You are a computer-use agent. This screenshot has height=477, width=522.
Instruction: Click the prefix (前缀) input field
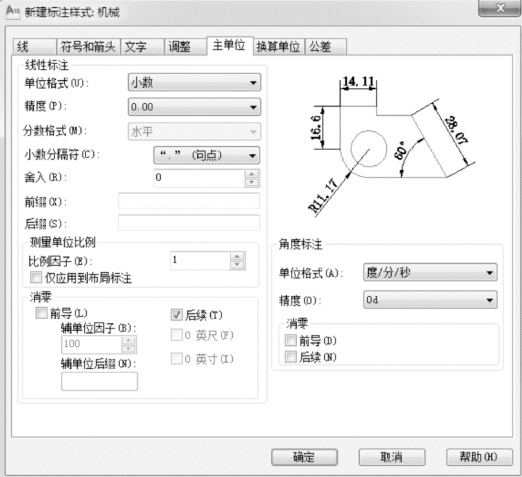click(189, 201)
